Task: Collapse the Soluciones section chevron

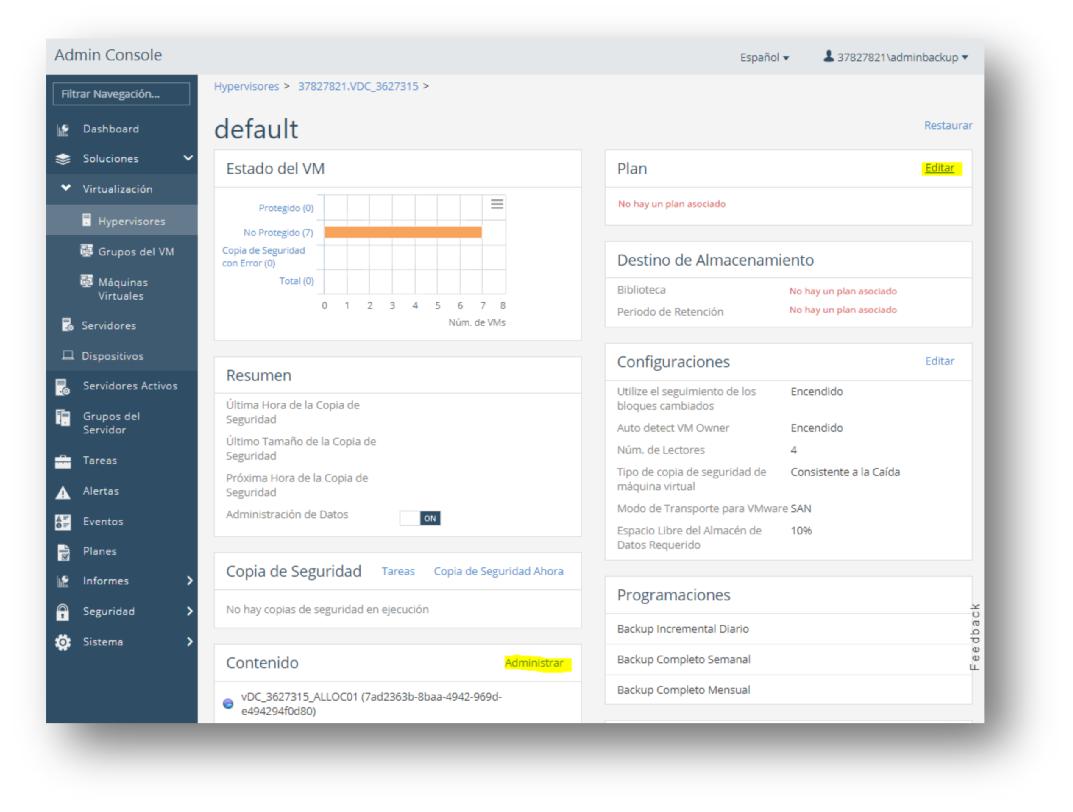Action: 188,158
